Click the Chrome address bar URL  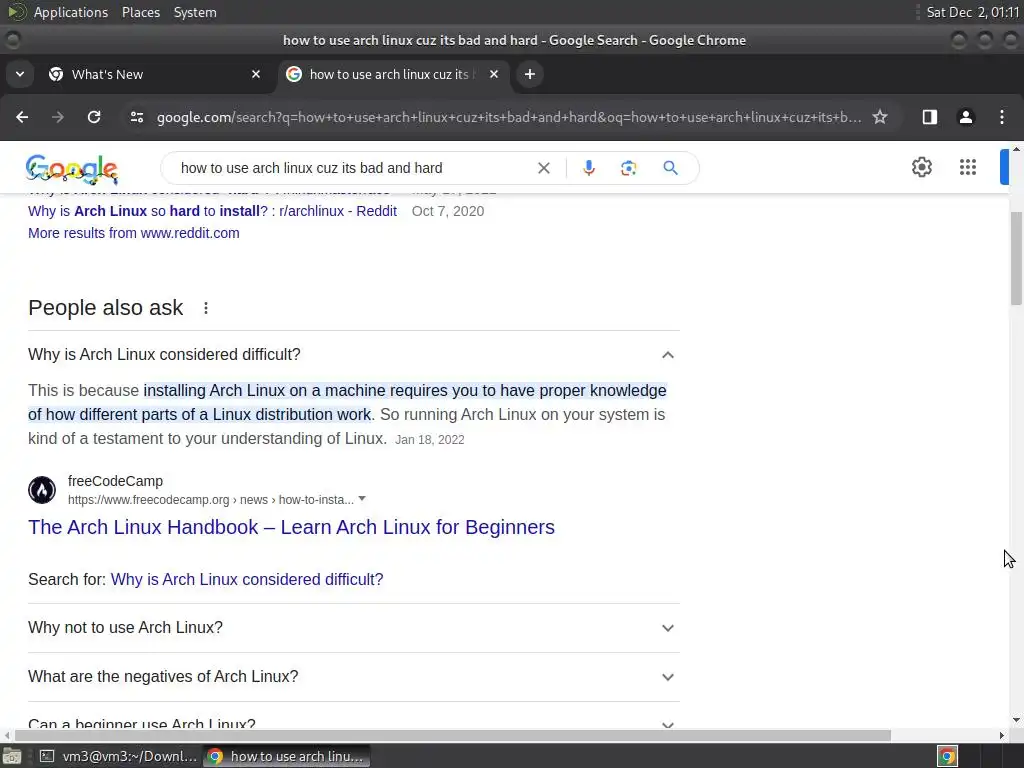509,117
